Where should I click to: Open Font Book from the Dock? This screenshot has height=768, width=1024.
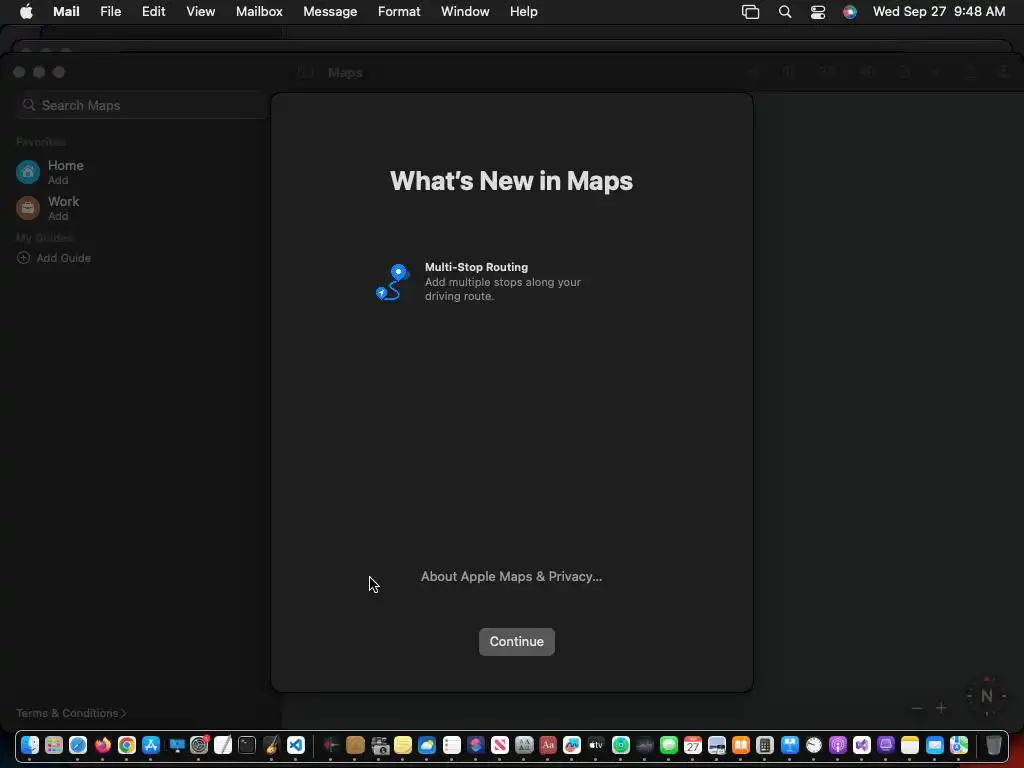point(524,745)
